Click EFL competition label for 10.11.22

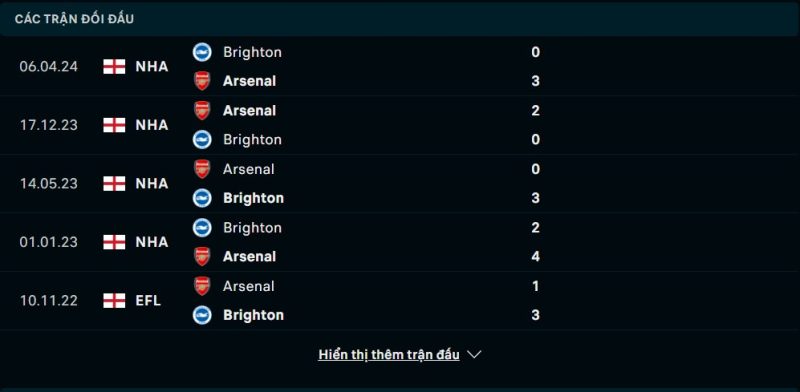pos(148,301)
